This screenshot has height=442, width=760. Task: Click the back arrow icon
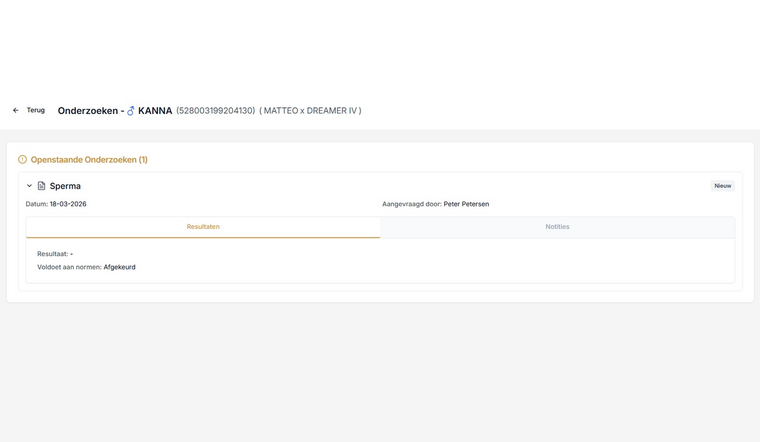pos(16,110)
